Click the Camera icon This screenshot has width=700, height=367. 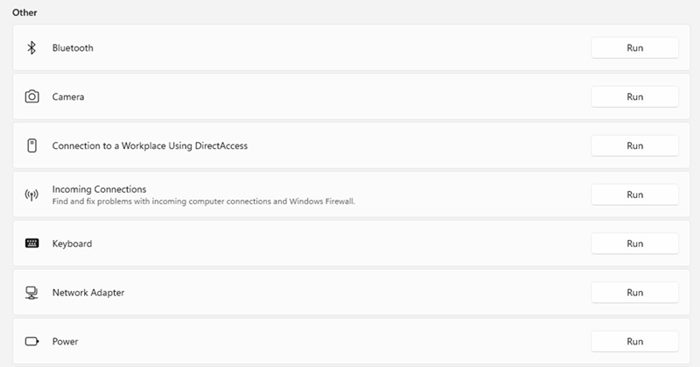coord(32,96)
